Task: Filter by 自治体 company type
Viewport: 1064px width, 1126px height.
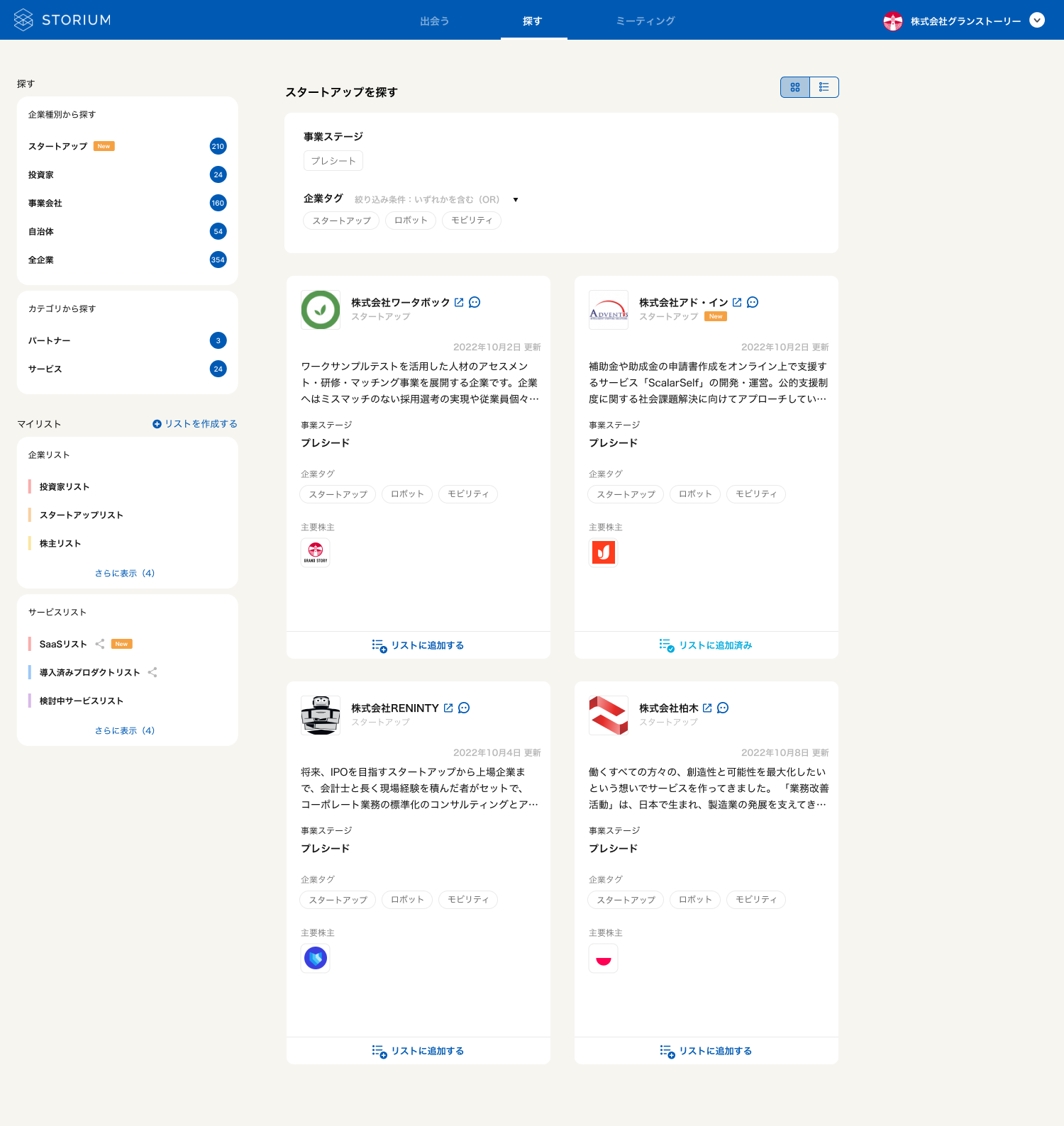Action: pyautogui.click(x=128, y=231)
